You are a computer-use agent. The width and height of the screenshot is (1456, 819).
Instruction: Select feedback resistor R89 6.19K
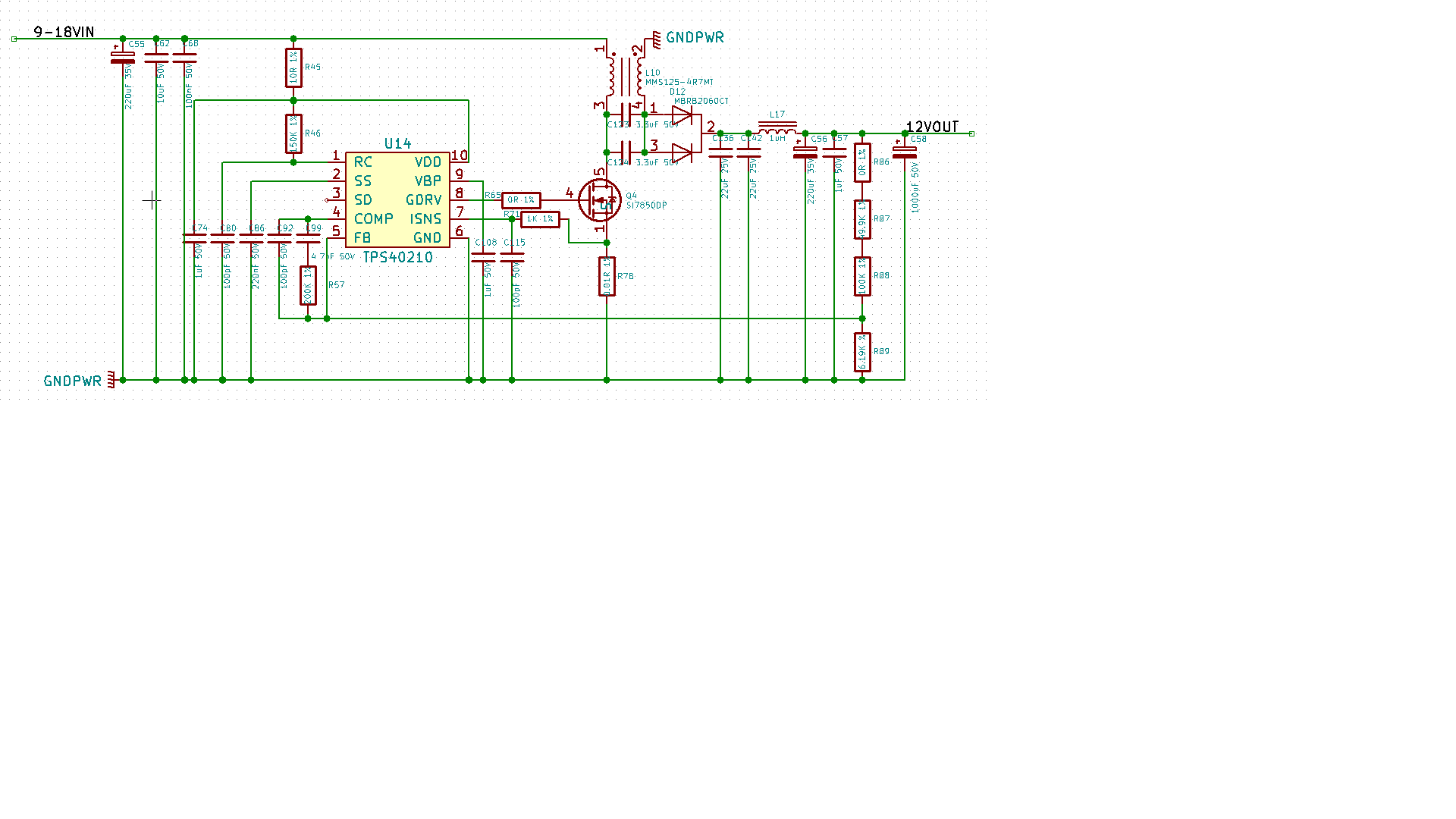[862, 352]
